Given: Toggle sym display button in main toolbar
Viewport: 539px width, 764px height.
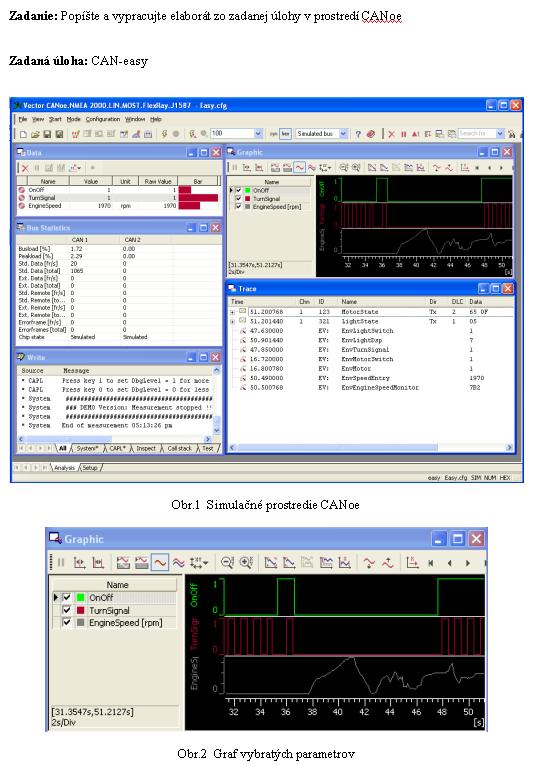Looking at the screenshot, I should 274,134.
